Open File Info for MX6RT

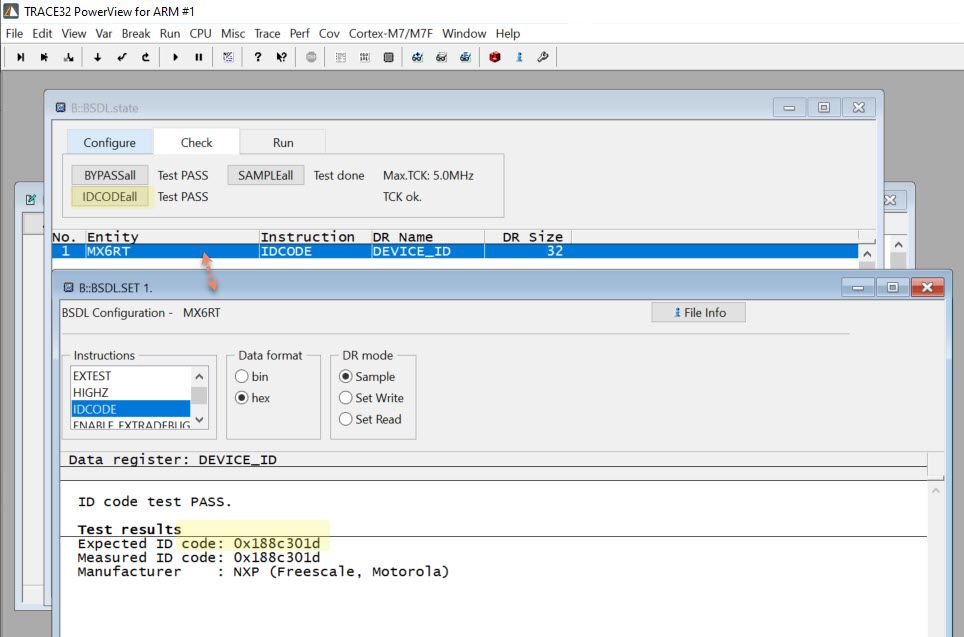point(698,312)
